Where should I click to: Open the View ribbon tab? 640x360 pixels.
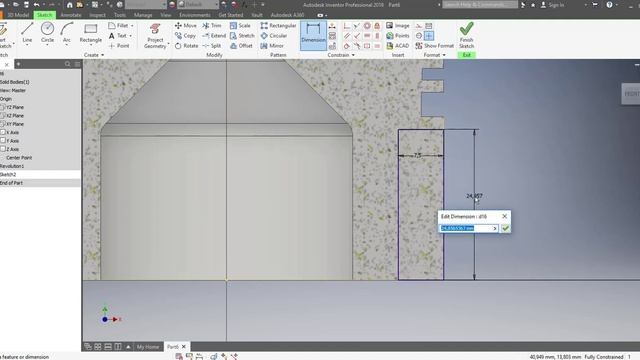(x=166, y=15)
